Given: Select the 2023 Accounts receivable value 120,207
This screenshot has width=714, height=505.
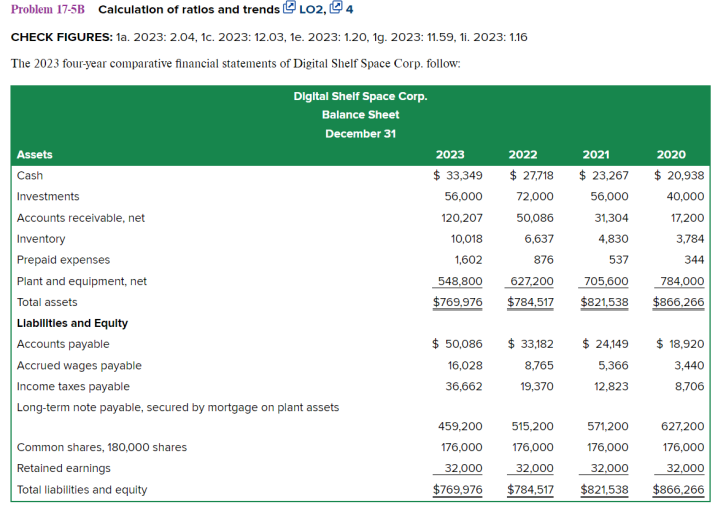Looking at the screenshot, I should [462, 218].
